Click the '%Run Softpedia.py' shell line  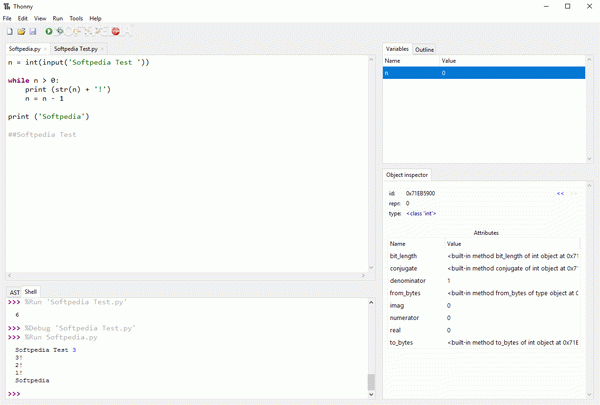point(61,337)
